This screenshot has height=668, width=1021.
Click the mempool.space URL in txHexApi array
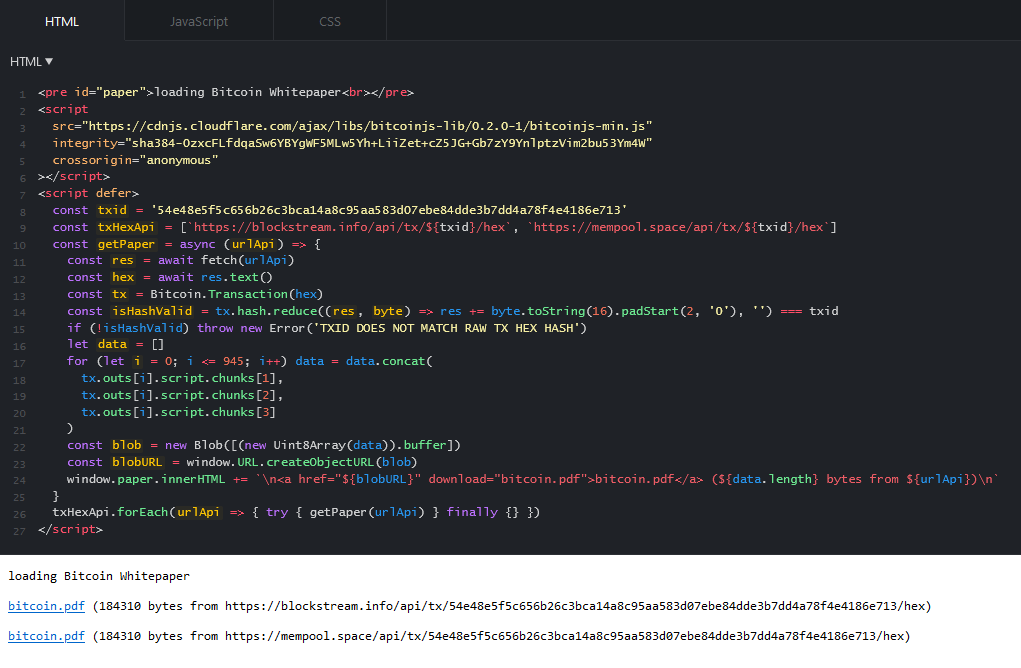[678, 227]
